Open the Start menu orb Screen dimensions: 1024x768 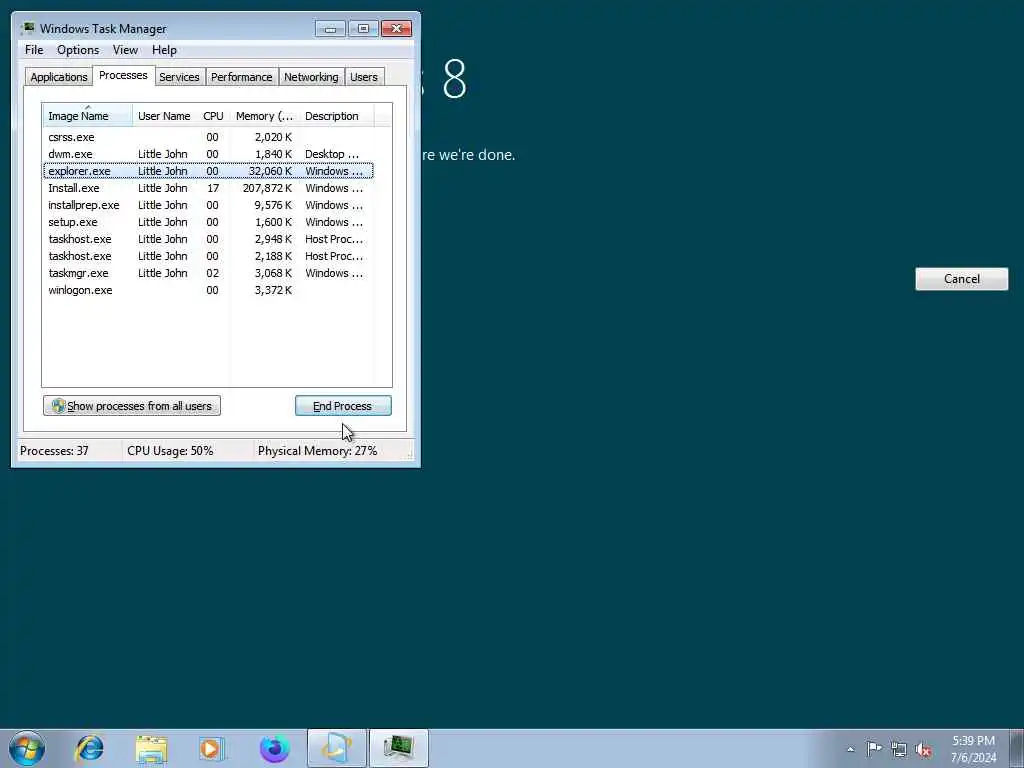(x=27, y=748)
